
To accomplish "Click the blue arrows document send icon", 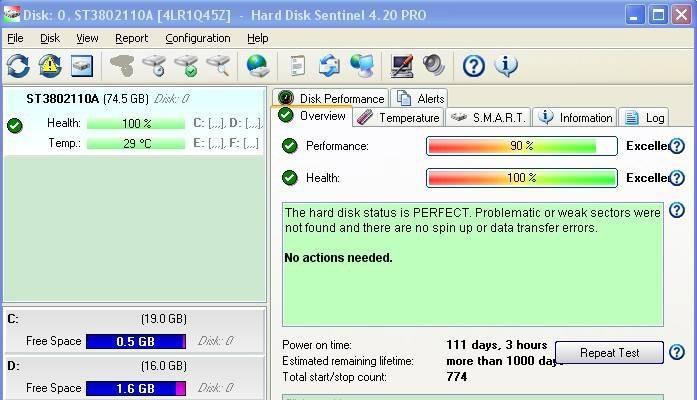I will point(329,66).
